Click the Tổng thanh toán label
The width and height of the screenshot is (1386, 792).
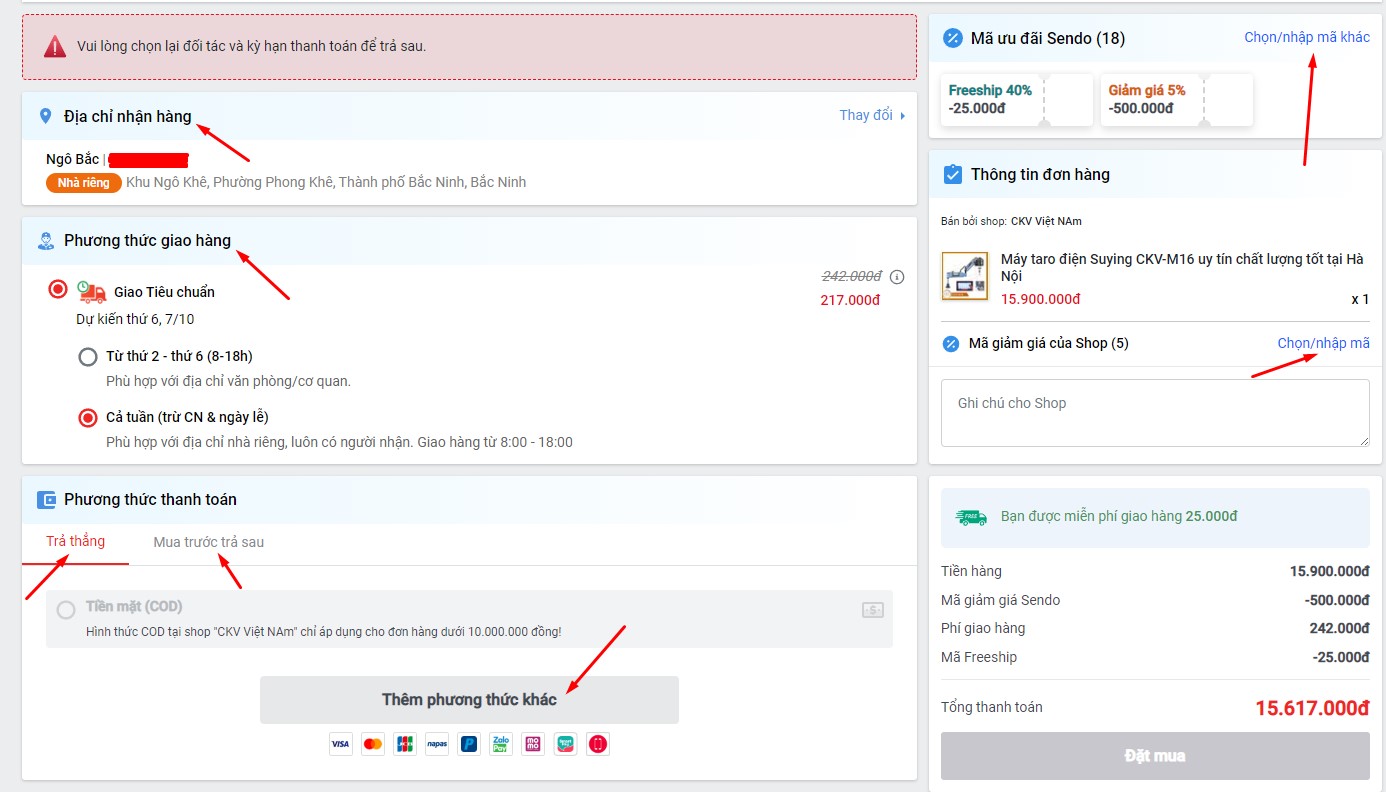pyautogui.click(x=992, y=707)
